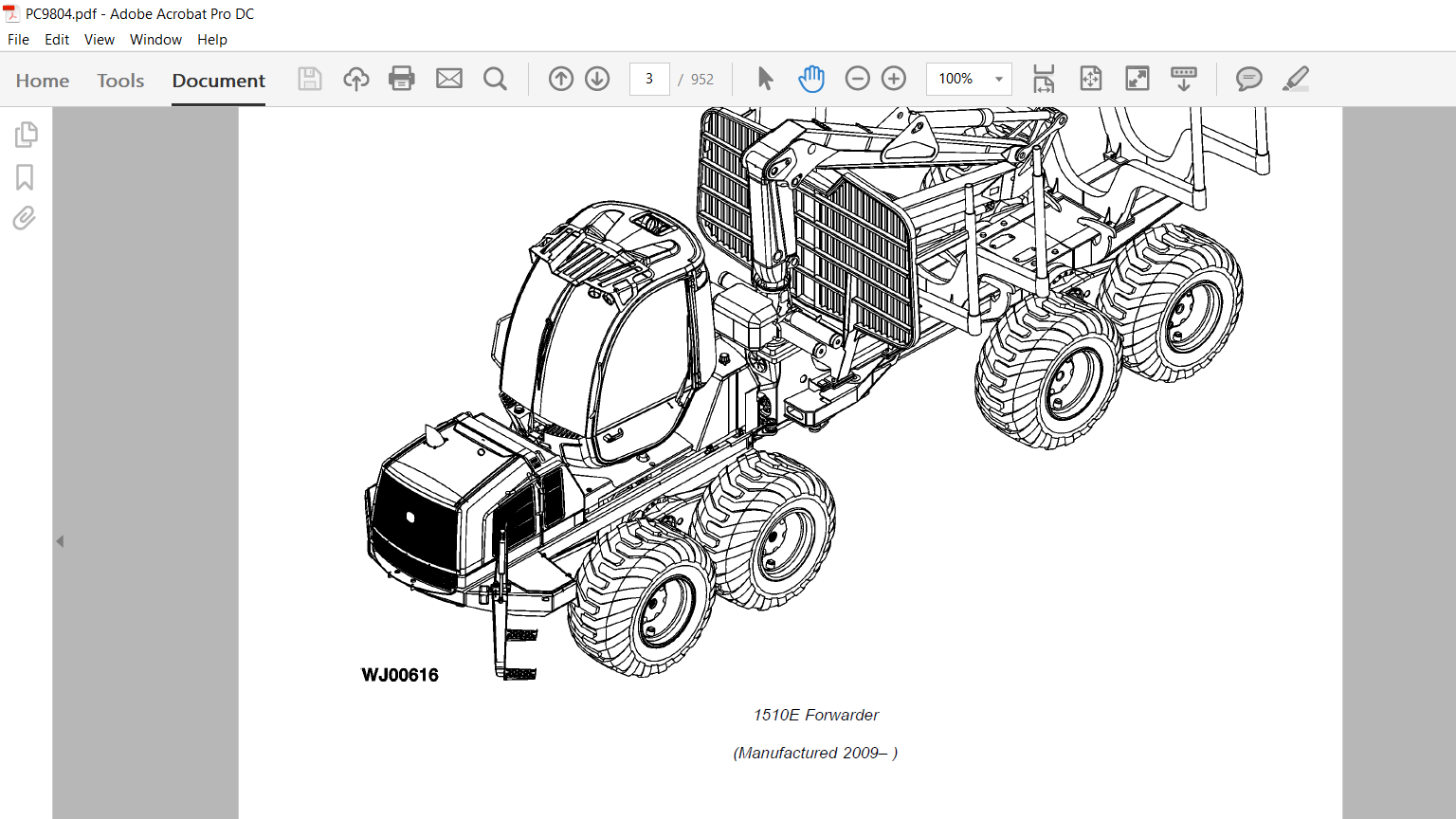The image size is (1456, 819).
Task: Click the PDF file icon in title bar
Action: pyautogui.click(x=11, y=13)
